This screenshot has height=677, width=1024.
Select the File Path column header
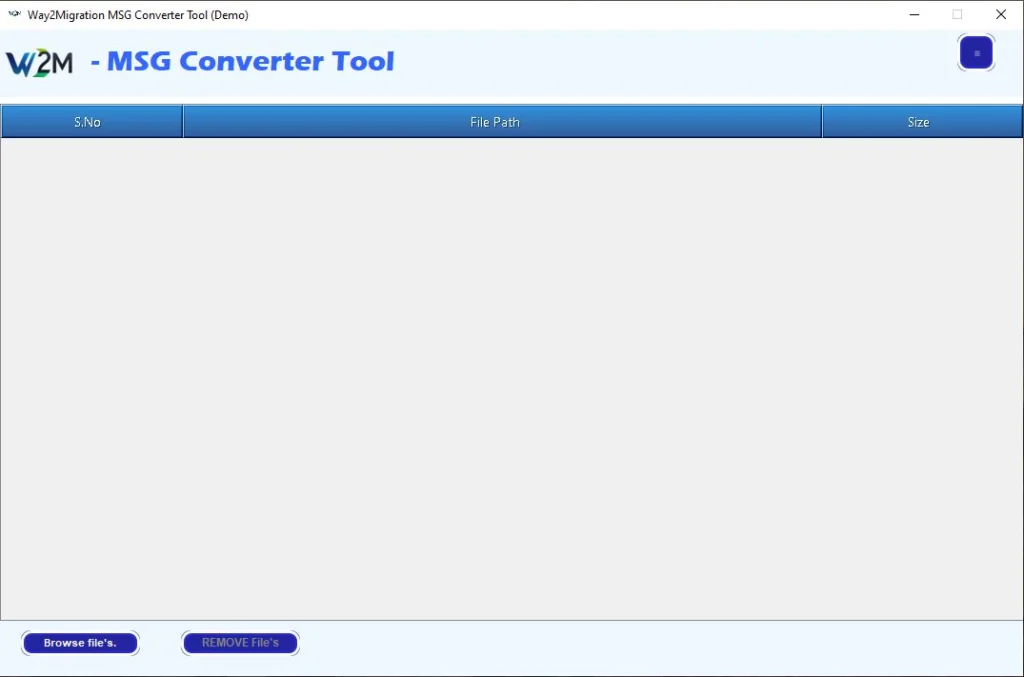tap(495, 122)
